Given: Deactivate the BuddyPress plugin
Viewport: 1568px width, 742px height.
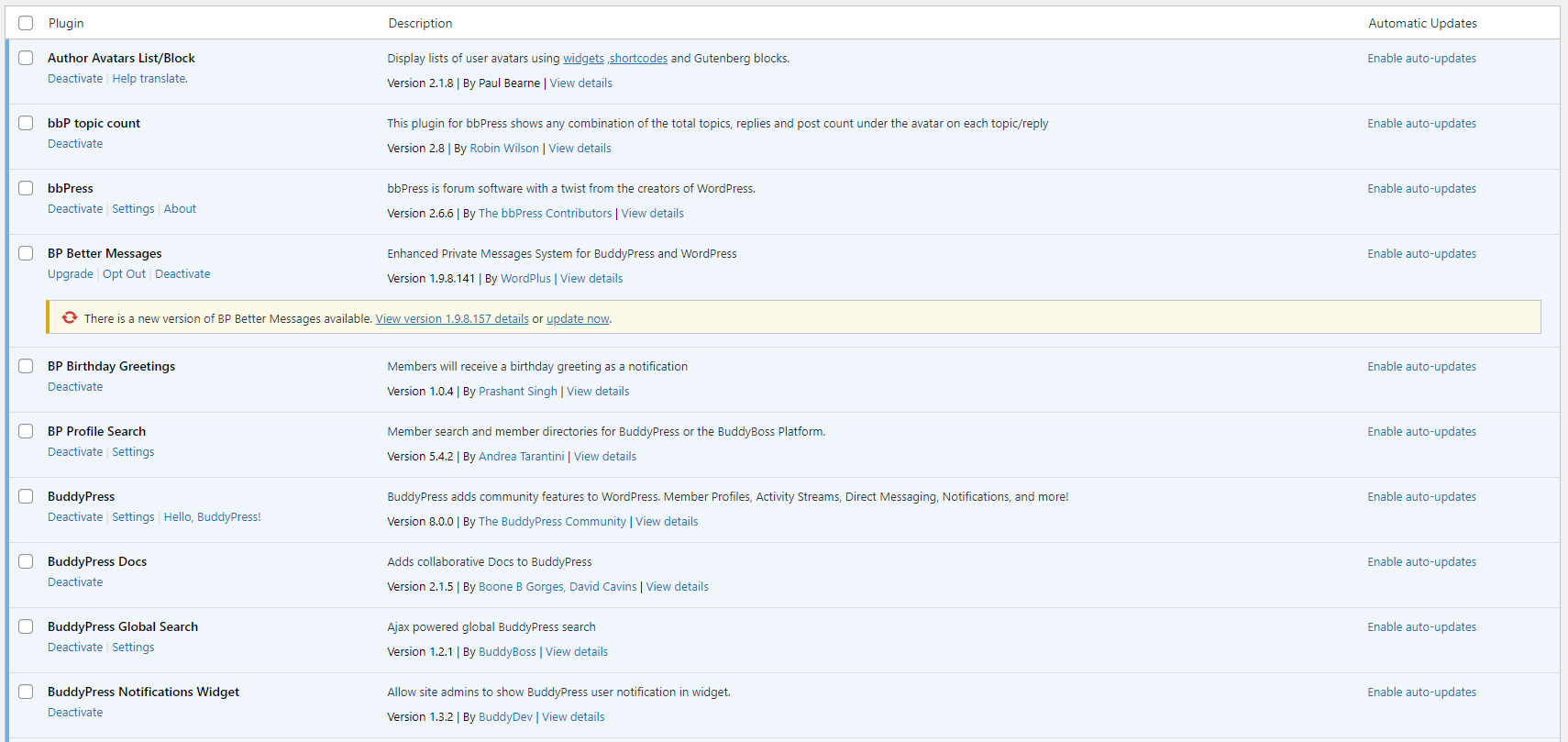Looking at the screenshot, I should click(x=75, y=517).
